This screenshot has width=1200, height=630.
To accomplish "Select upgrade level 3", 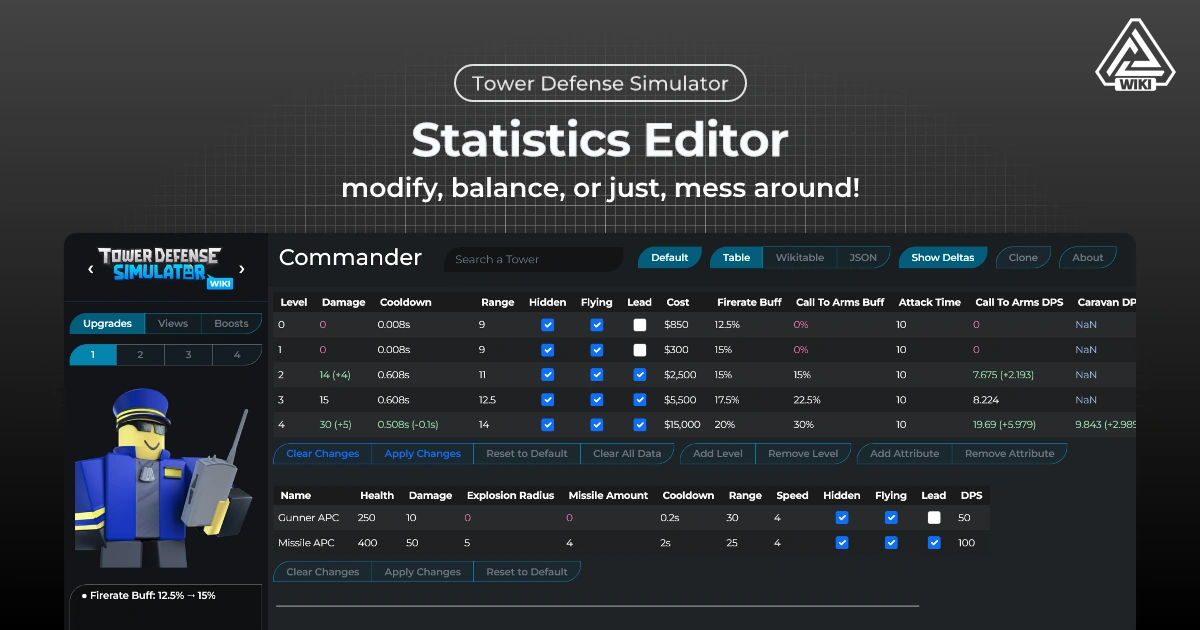I will 189,354.
